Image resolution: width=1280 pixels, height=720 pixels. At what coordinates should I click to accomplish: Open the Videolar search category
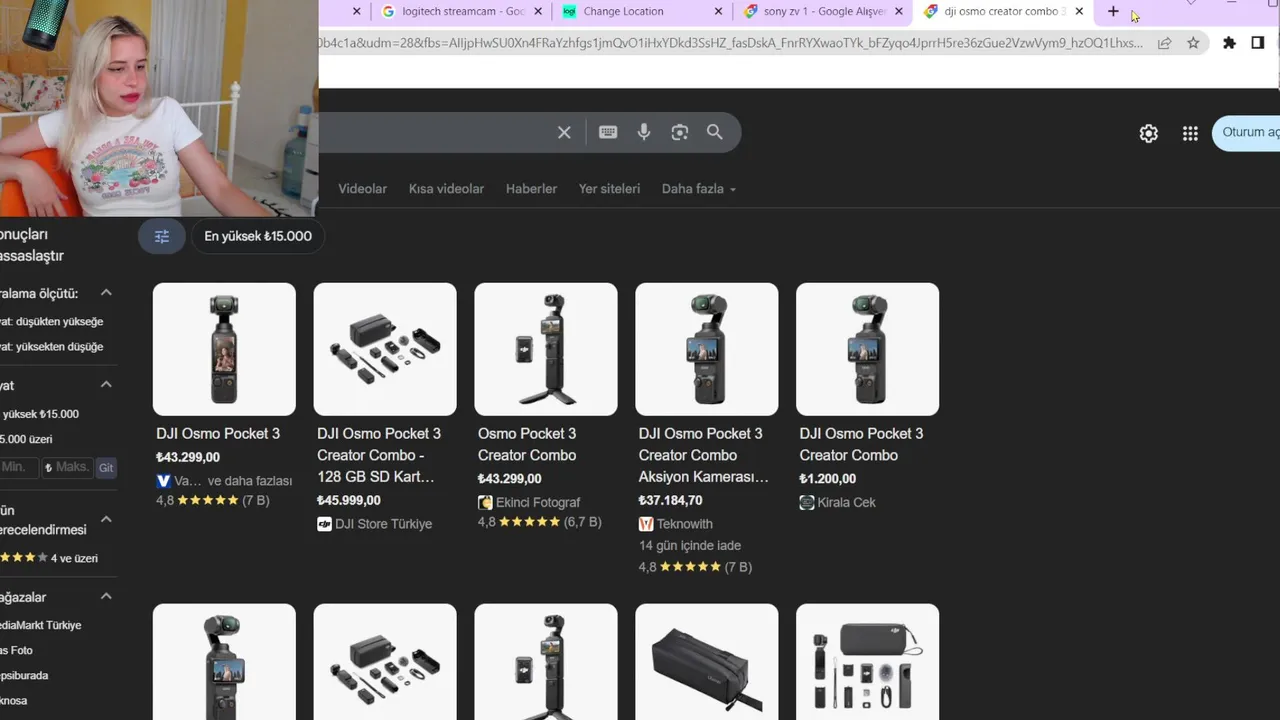362,188
